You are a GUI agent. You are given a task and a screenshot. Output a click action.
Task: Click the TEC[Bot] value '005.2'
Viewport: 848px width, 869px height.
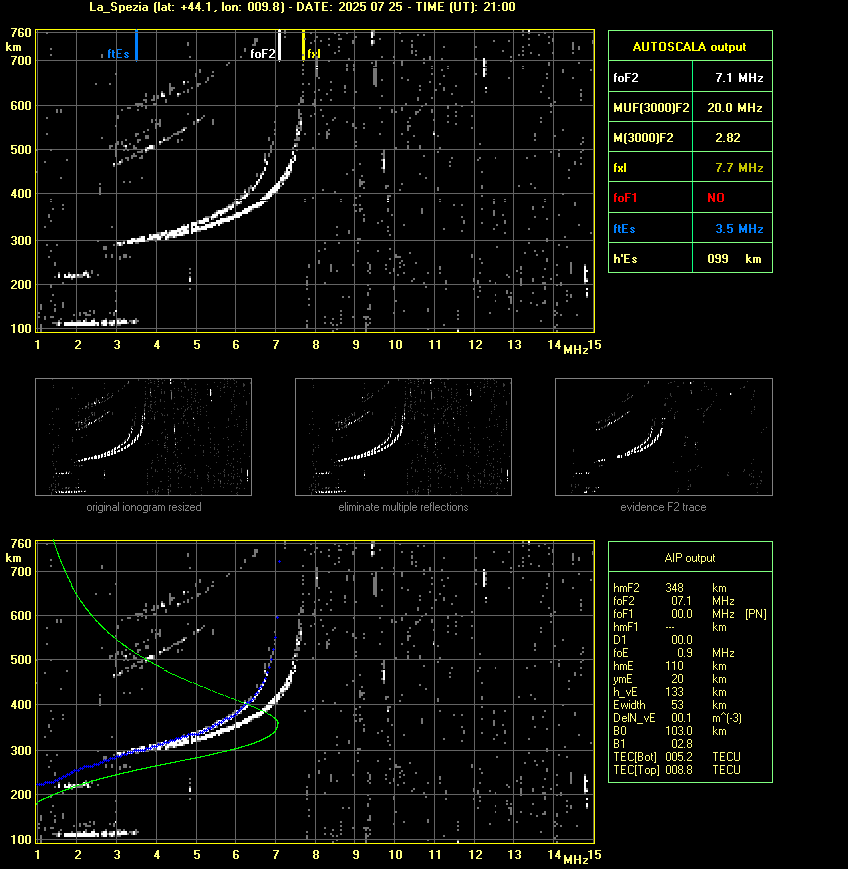pos(678,757)
